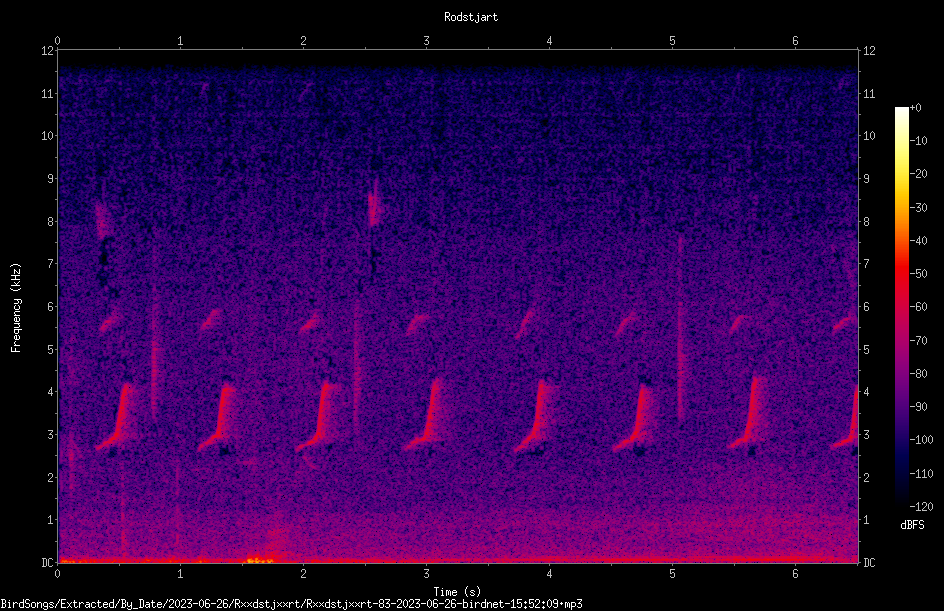Click the dBFS color scale bar
Image resolution: width=944 pixels, height=611 pixels.
901,307
